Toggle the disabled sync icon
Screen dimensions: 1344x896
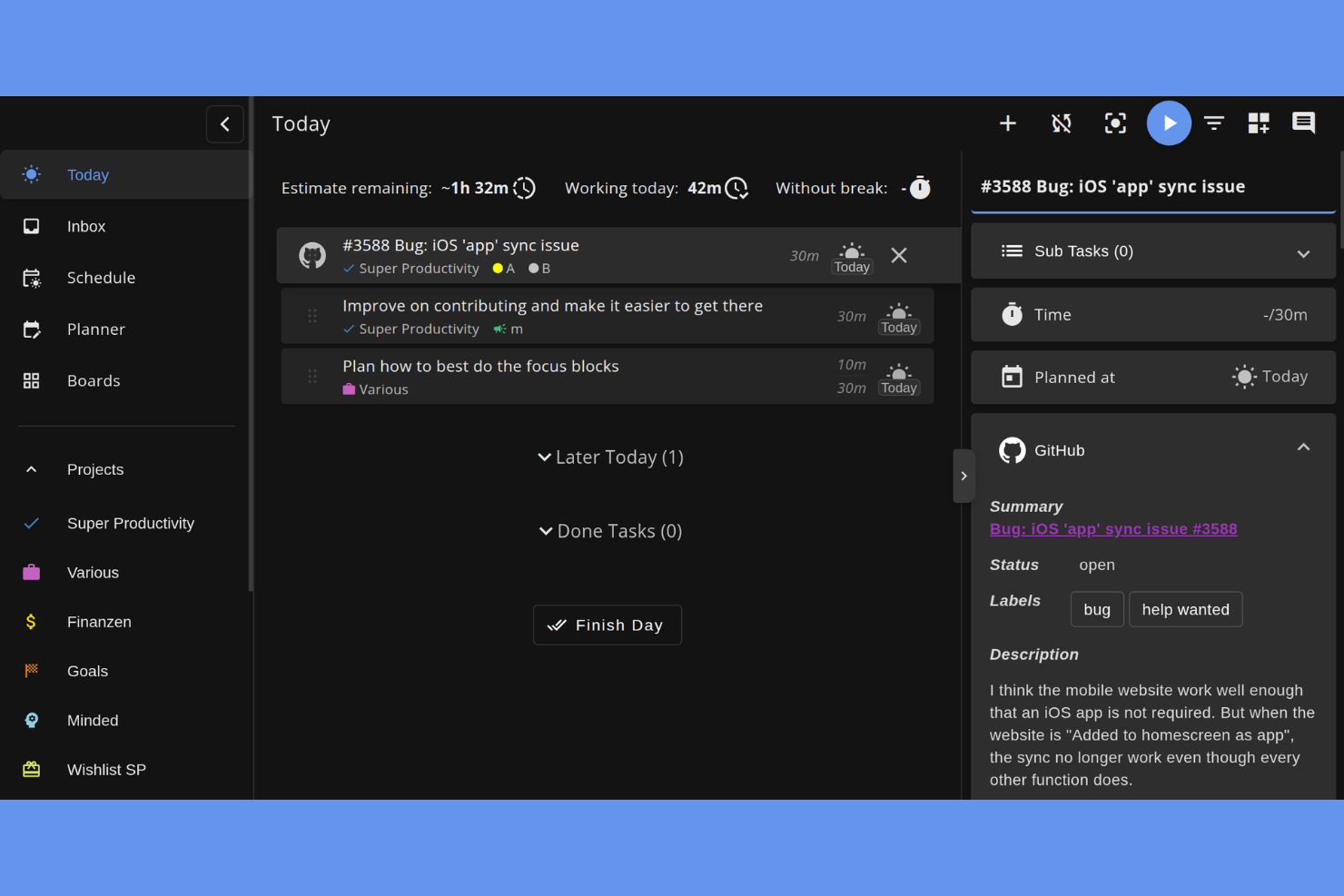click(x=1061, y=123)
